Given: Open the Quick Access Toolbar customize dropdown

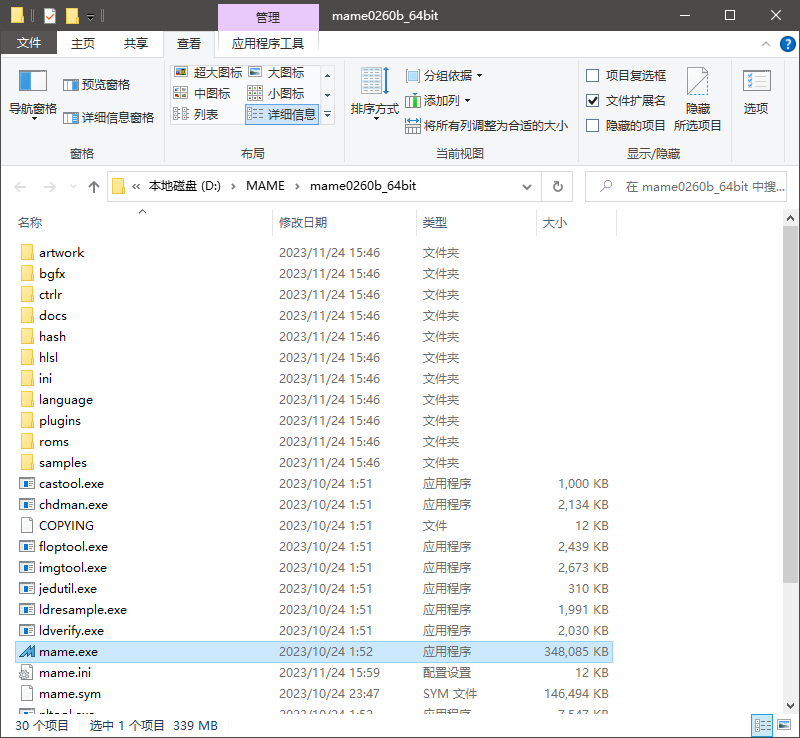Looking at the screenshot, I should (x=90, y=17).
